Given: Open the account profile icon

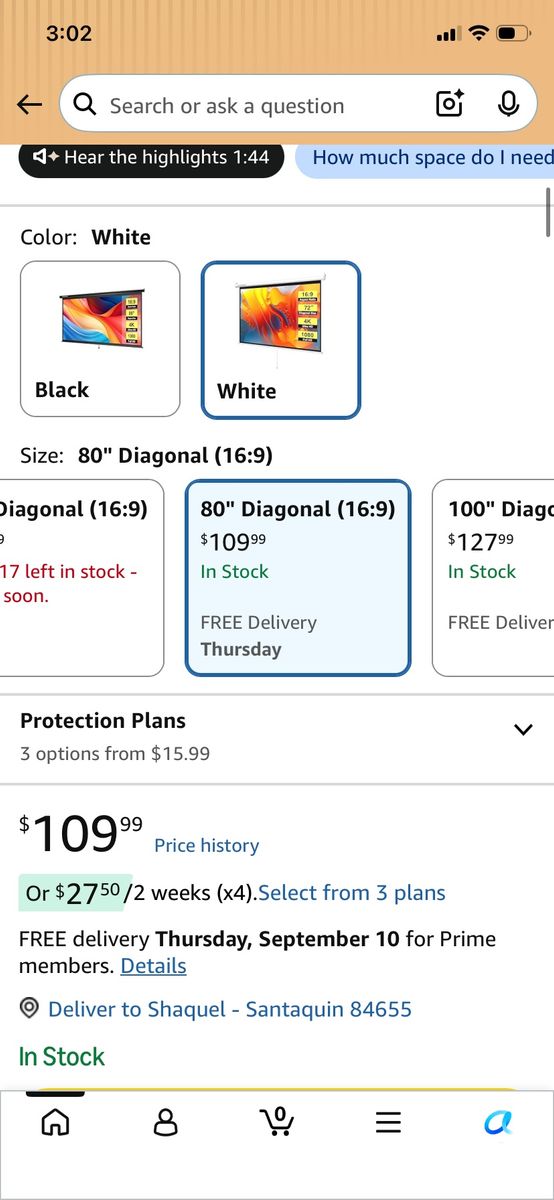Looking at the screenshot, I should tap(166, 1122).
